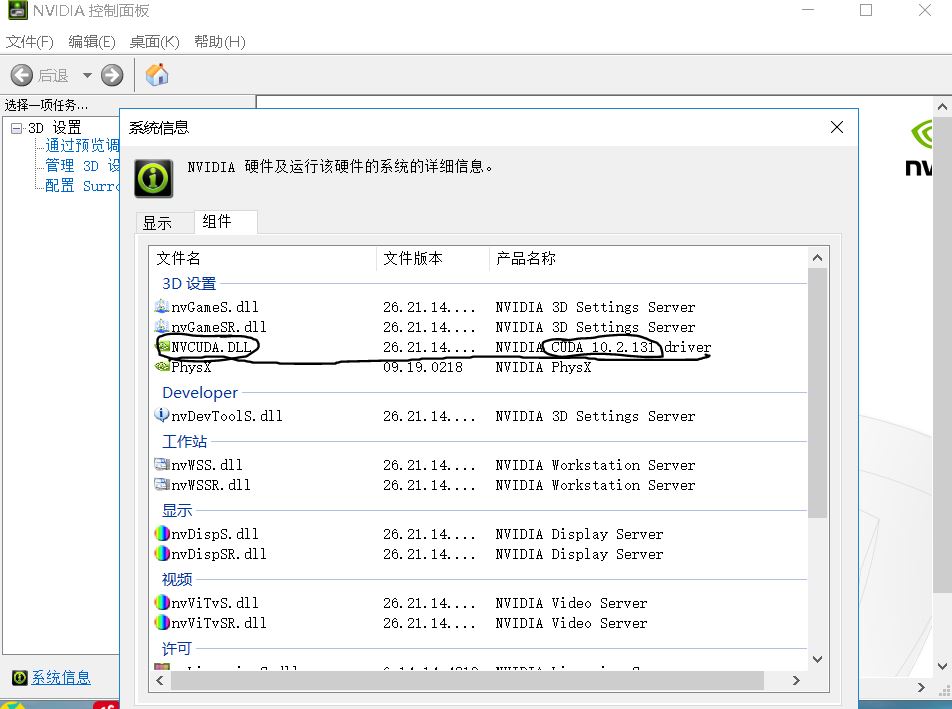Select the NVCUDA.DLL file icon
952x709 pixels.
162,347
